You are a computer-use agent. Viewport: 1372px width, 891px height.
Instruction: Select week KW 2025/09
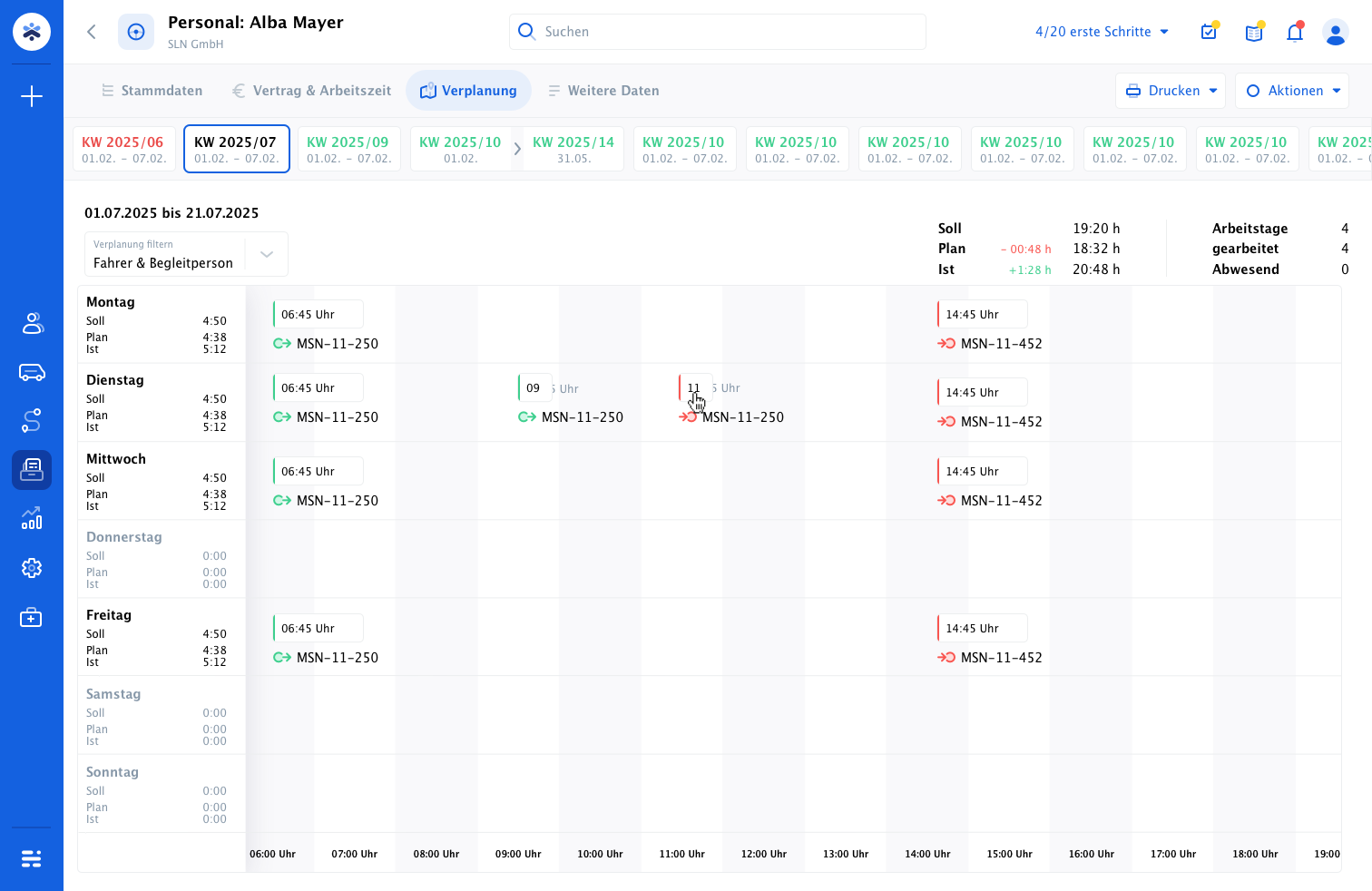348,149
